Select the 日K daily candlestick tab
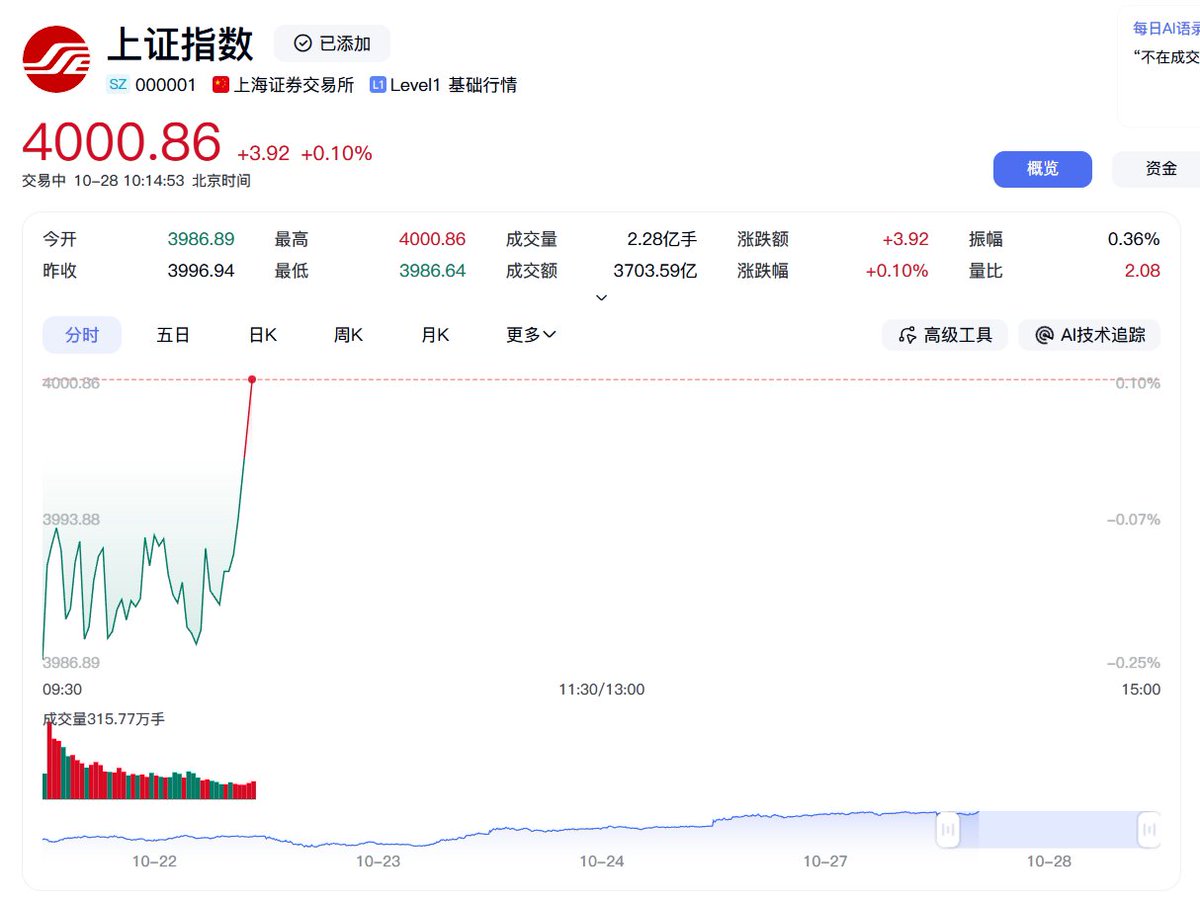Screen dimensions: 1200x902 (x=261, y=335)
